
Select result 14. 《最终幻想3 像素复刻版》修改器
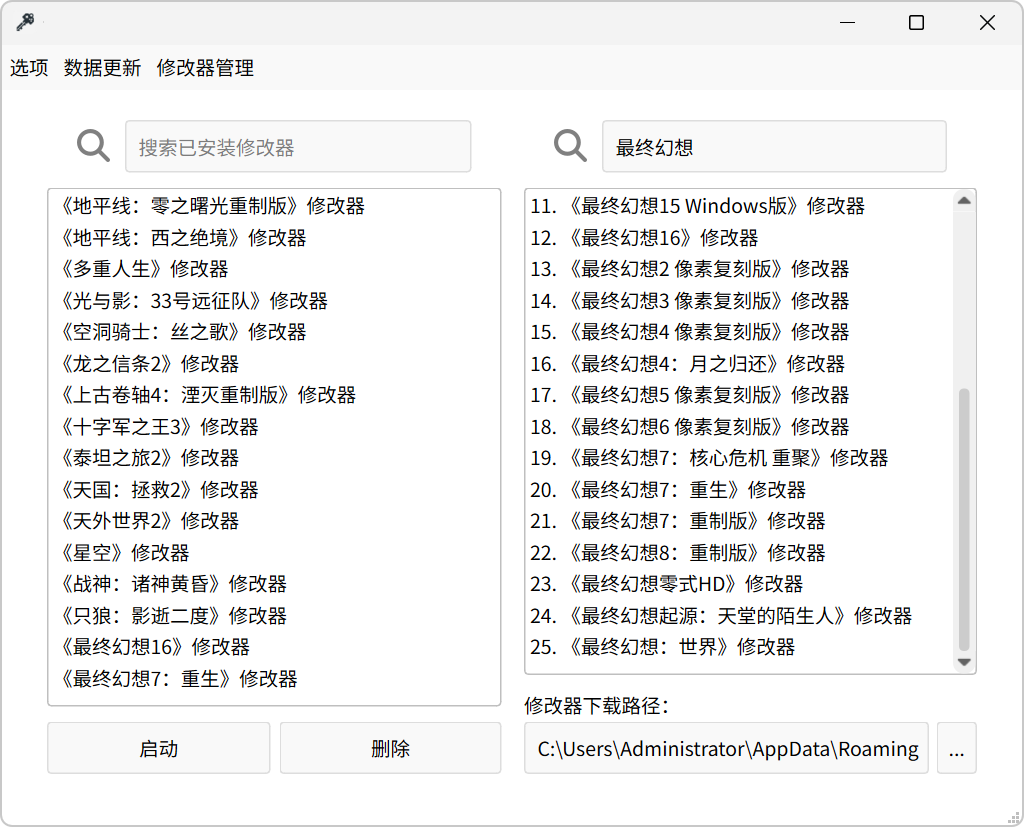[x=739, y=300]
